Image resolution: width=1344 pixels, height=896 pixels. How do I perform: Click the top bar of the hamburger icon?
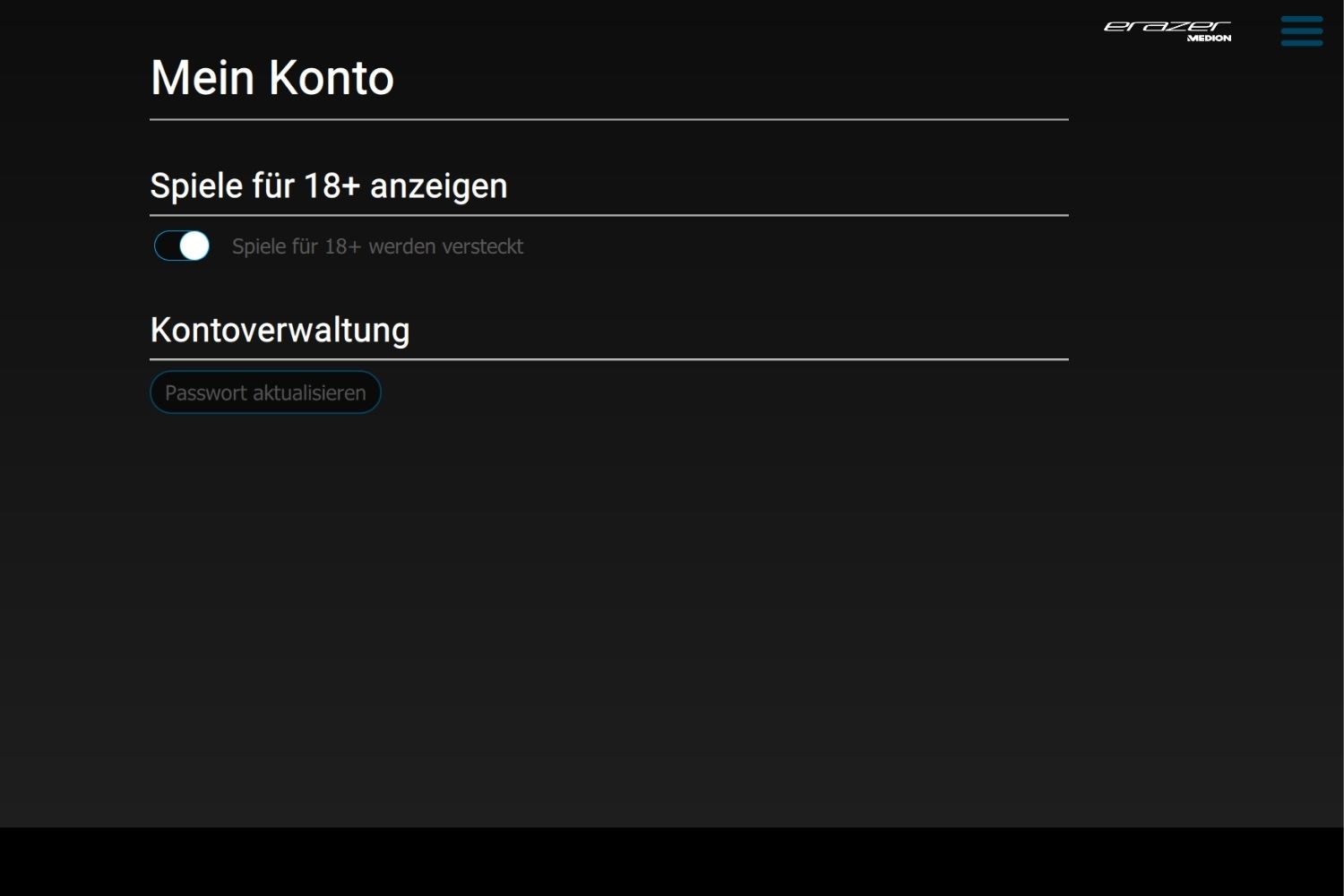[1302, 18]
